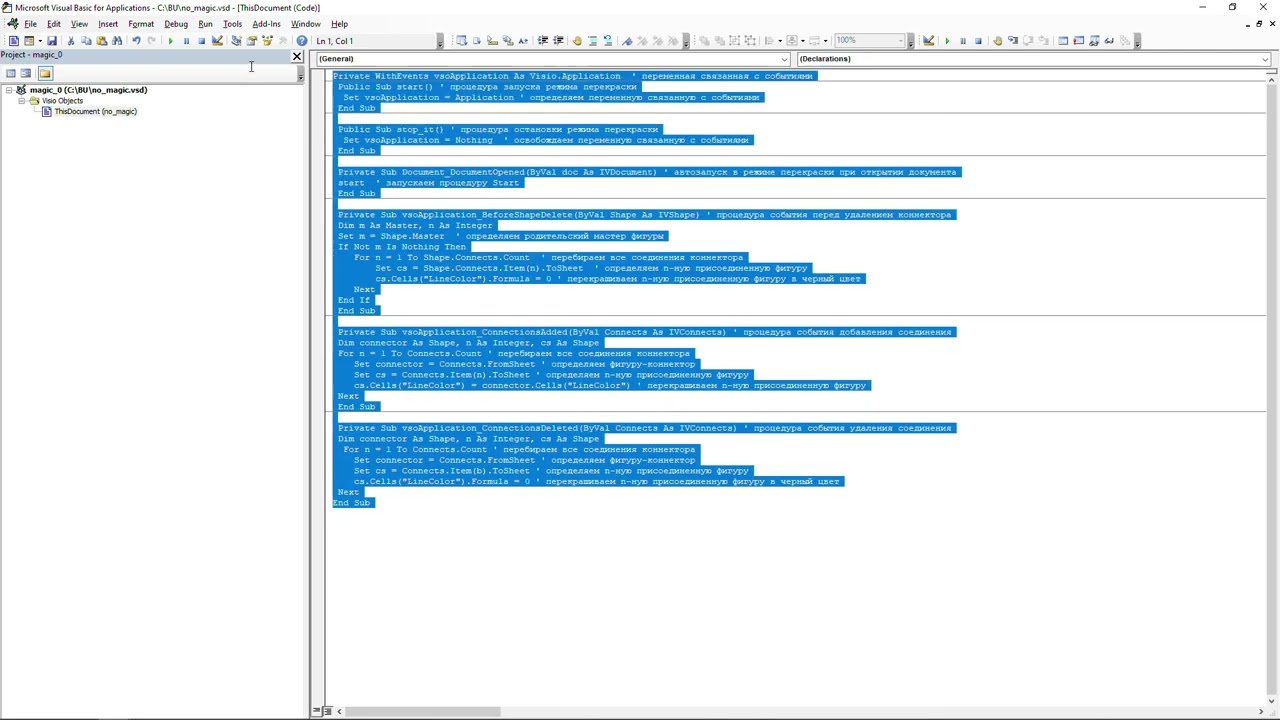The image size is (1280, 720).
Task: Click the View Microsoft Visio icon
Action: pyautogui.click(x=13, y=41)
